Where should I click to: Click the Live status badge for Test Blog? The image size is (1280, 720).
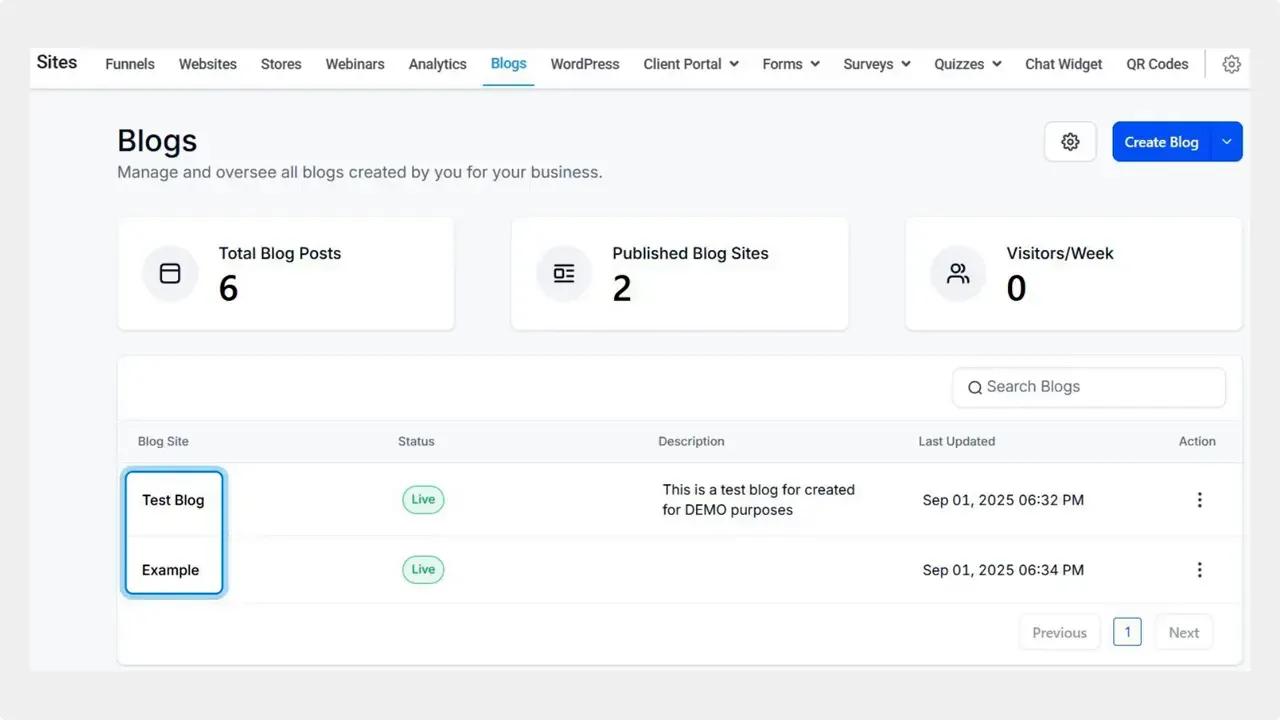[x=422, y=499]
